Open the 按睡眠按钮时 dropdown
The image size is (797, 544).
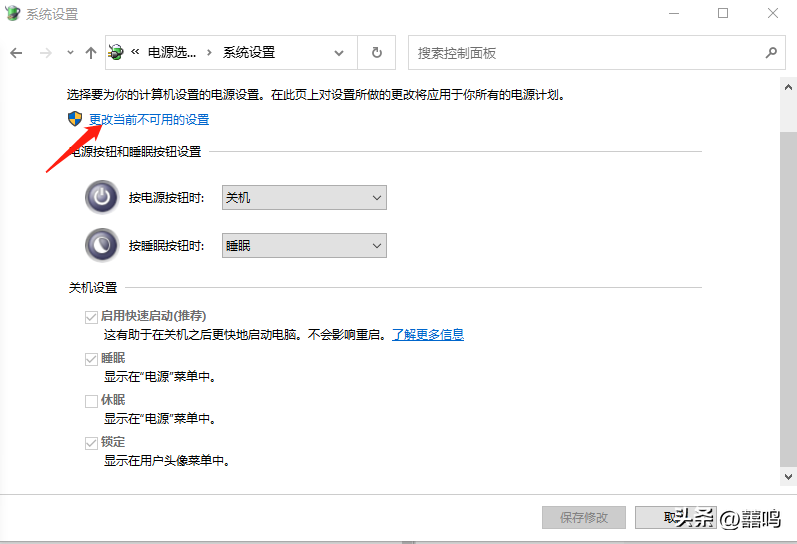coord(304,245)
